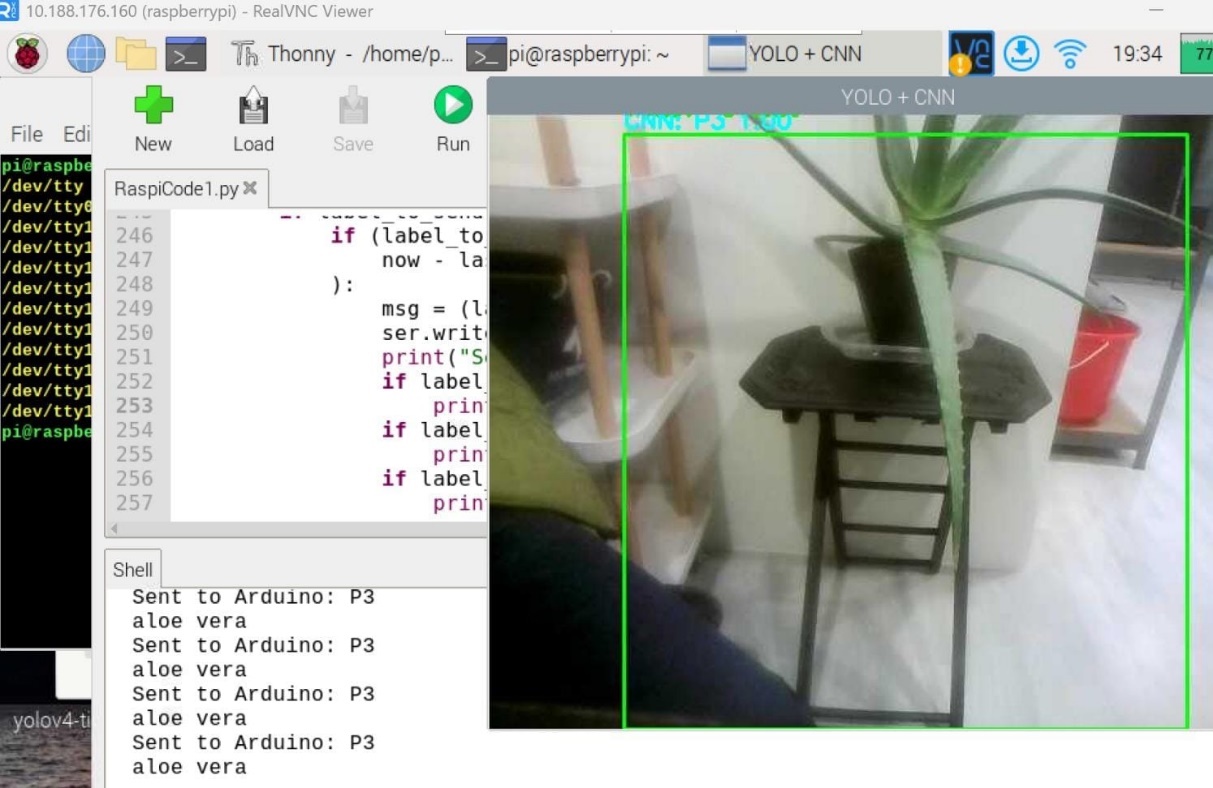
Task: Switch to the Thonny taskbar window
Action: [343, 54]
